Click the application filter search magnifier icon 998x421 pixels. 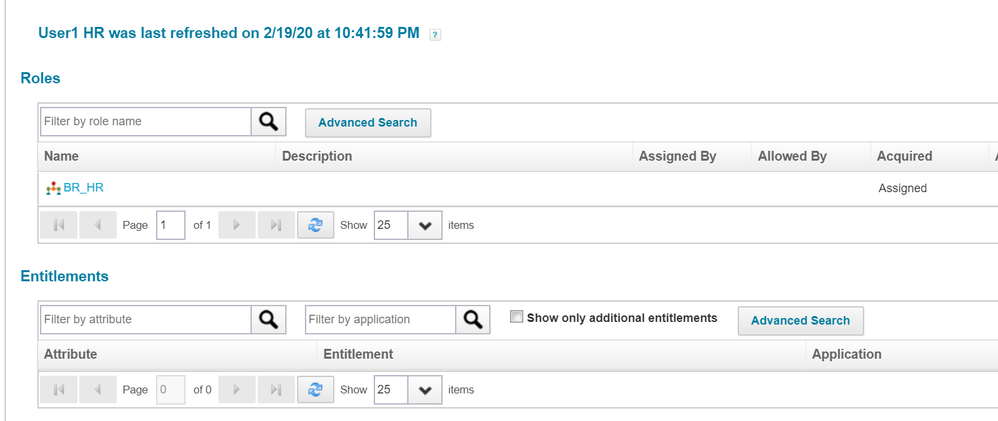click(473, 320)
